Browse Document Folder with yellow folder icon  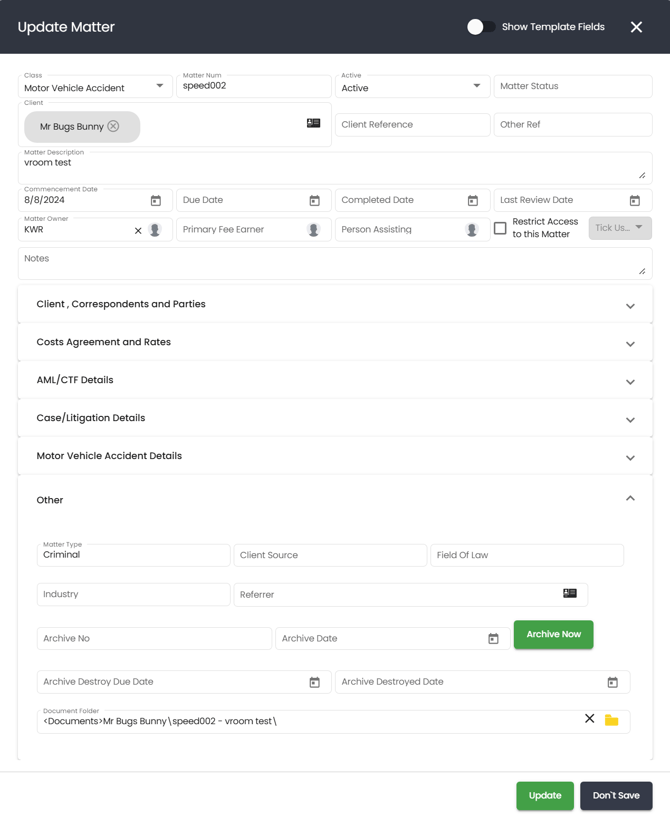[612, 720]
